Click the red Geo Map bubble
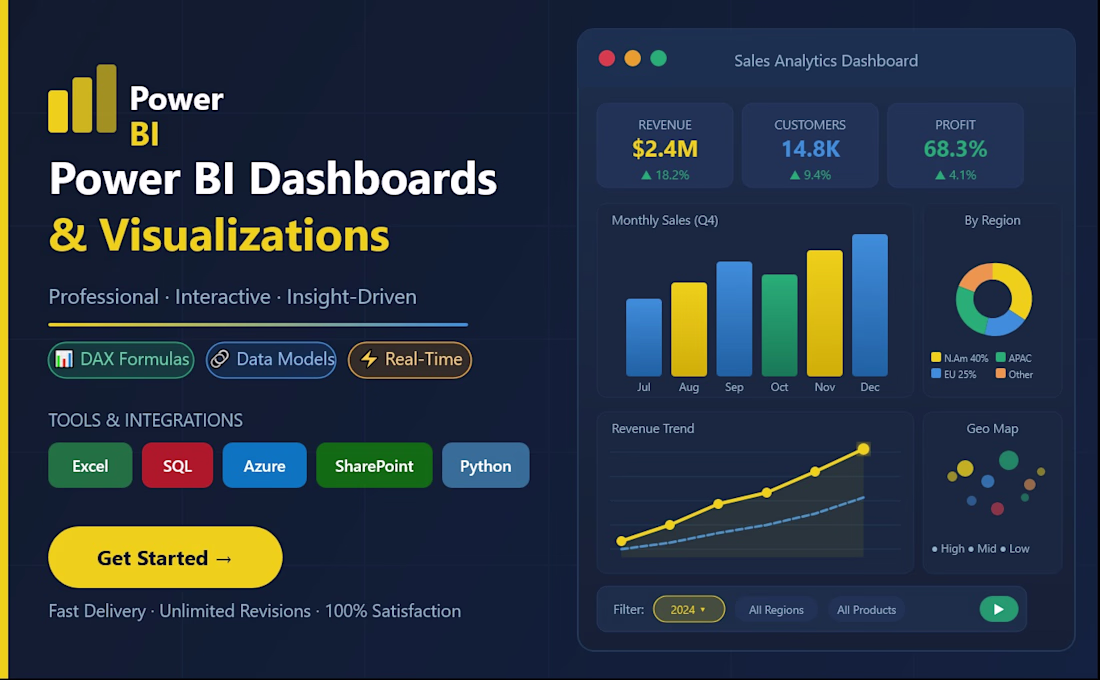 click(997, 509)
